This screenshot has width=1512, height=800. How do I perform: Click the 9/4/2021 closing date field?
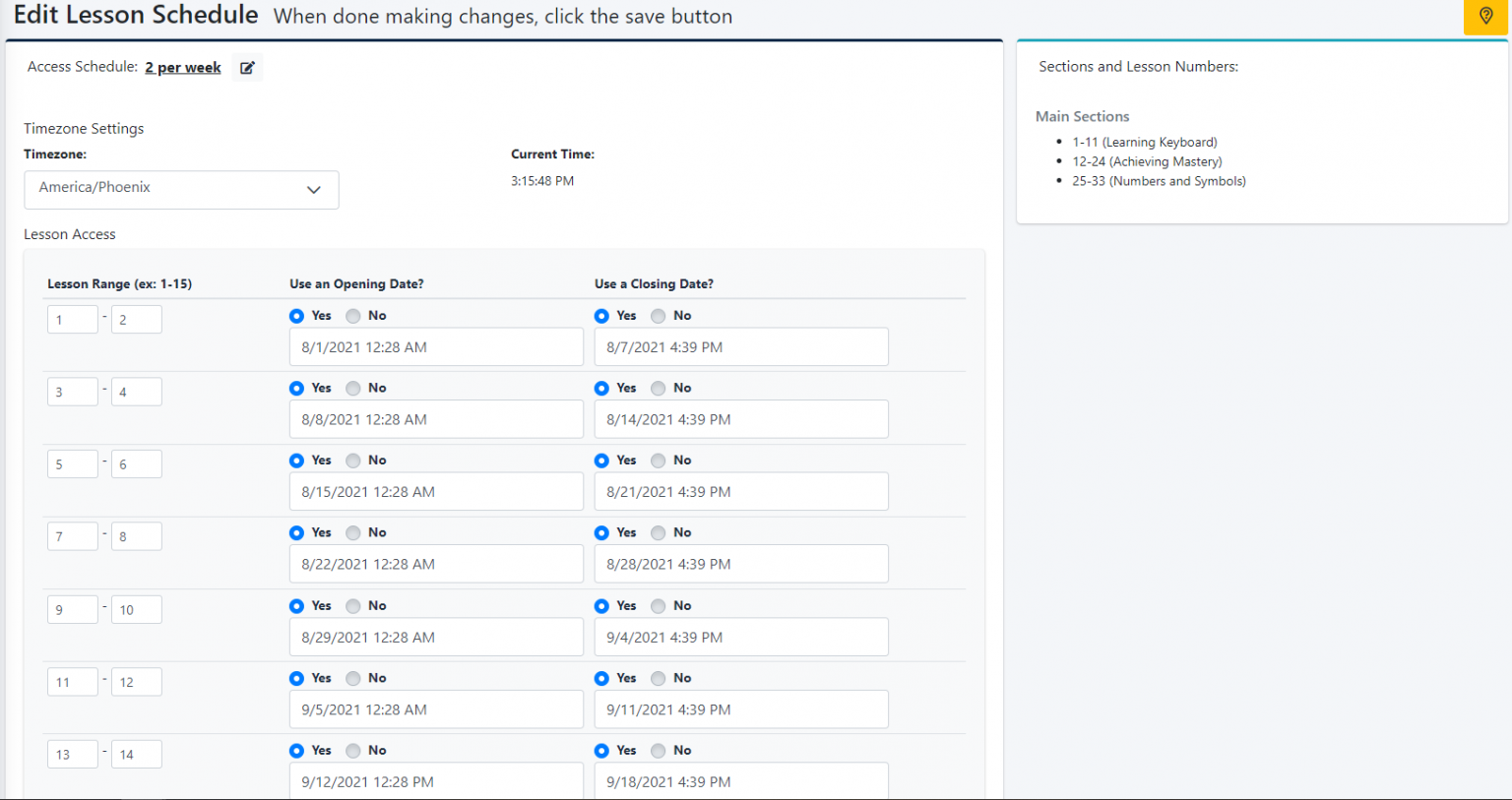pos(741,637)
